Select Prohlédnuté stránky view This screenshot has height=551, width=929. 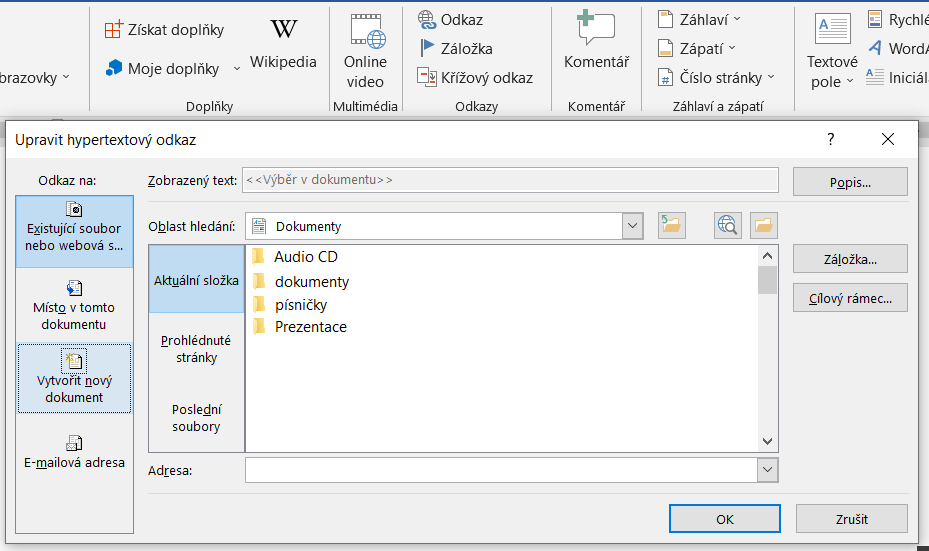[196, 349]
